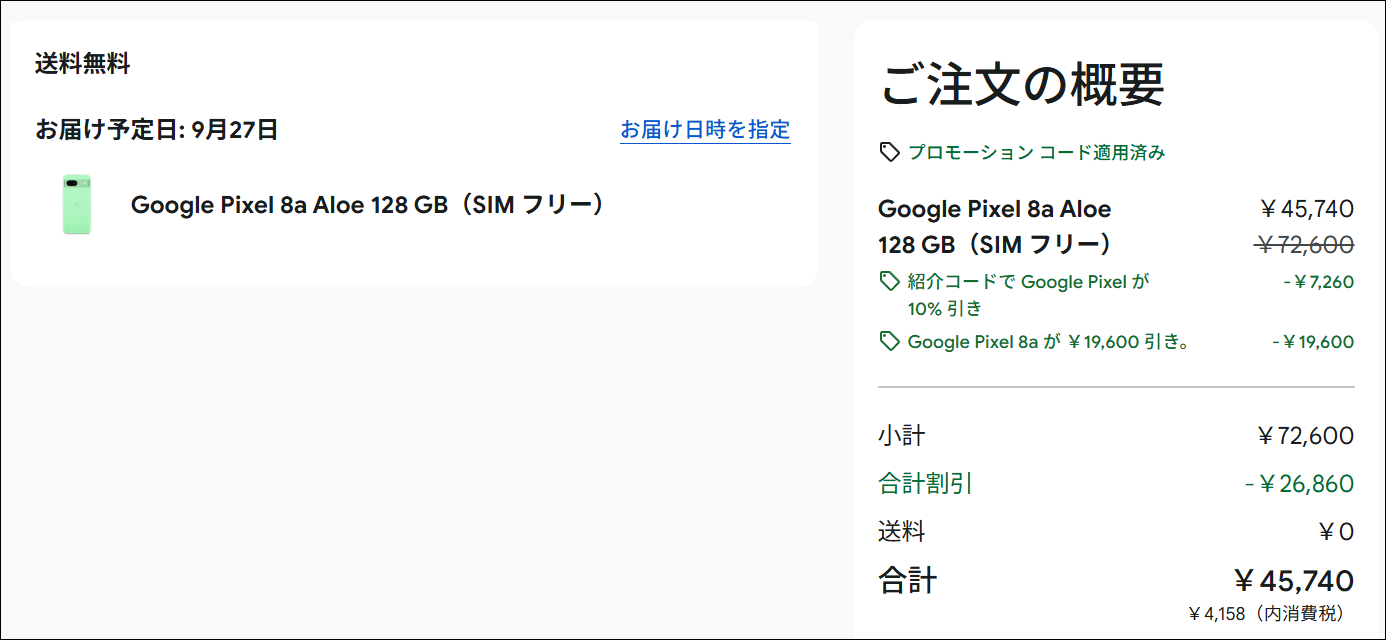The width and height of the screenshot is (1386, 640).
Task: Click the Google Pixel 8a Aloe 128 GB product title
Action: pyautogui.click(x=369, y=205)
